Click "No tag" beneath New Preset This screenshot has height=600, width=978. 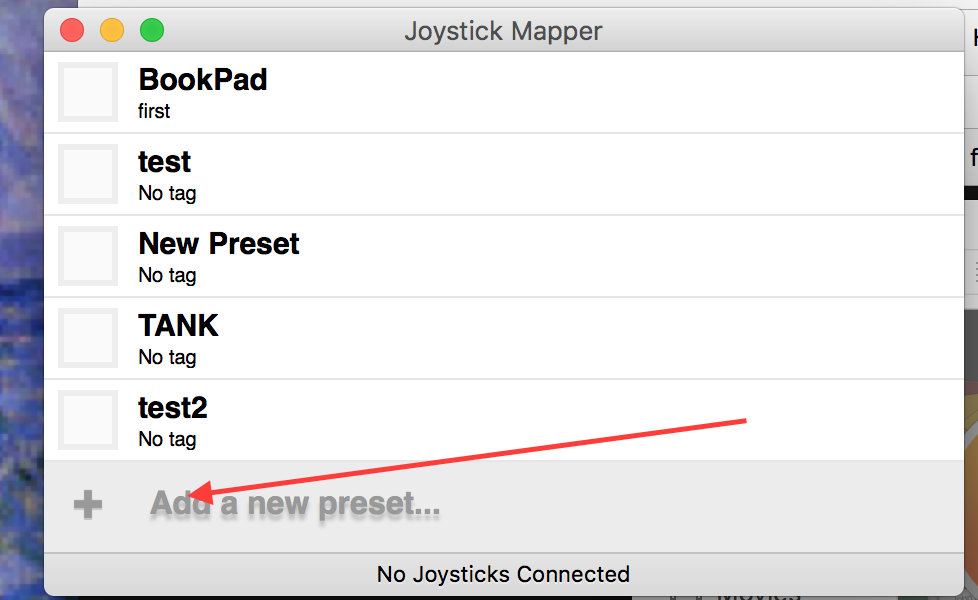coord(167,275)
